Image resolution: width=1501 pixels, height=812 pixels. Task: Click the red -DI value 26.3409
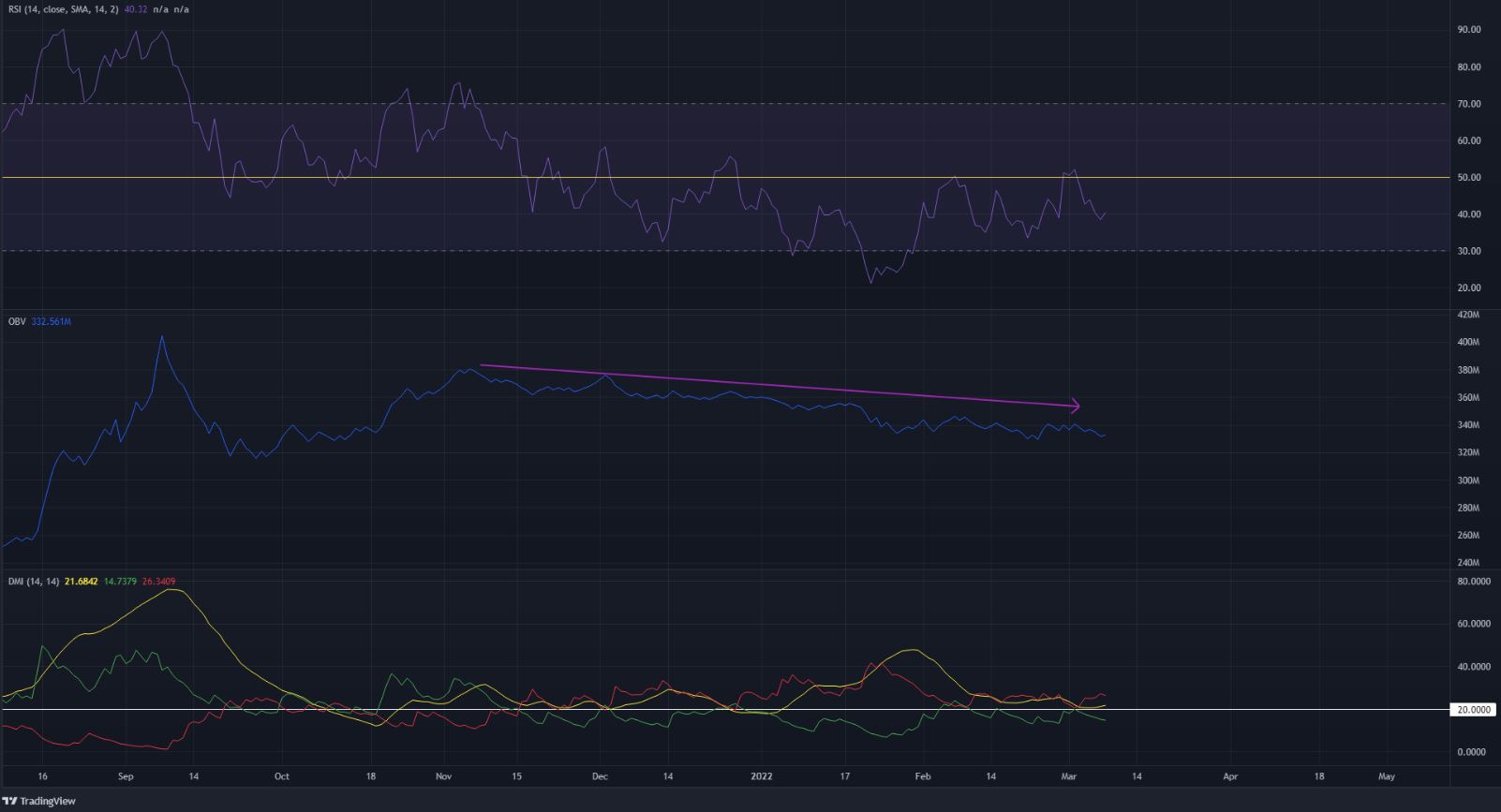click(158, 582)
